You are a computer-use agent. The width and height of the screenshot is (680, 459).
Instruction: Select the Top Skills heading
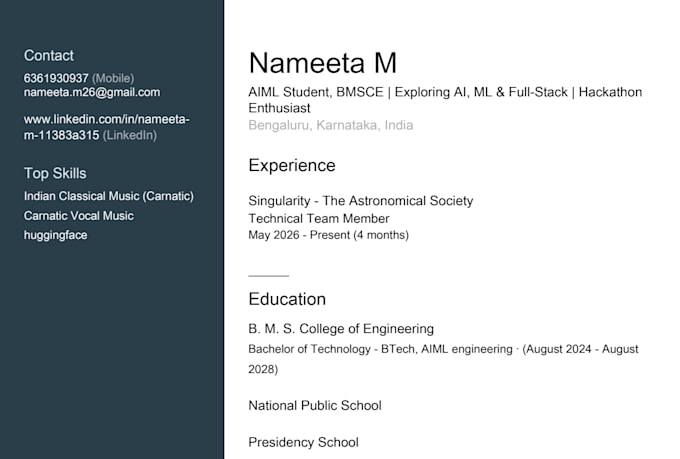click(x=55, y=174)
